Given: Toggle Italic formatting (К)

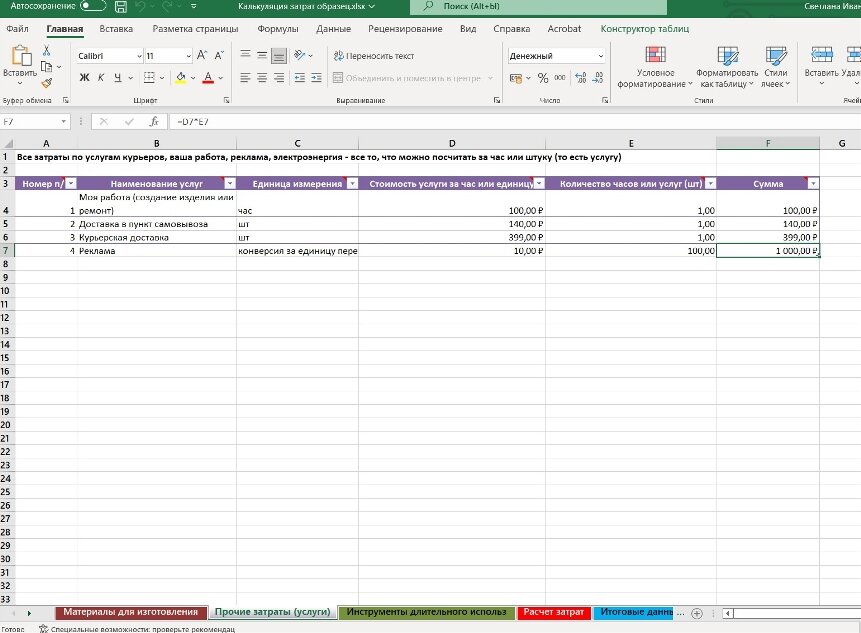Looking at the screenshot, I should [x=101, y=77].
